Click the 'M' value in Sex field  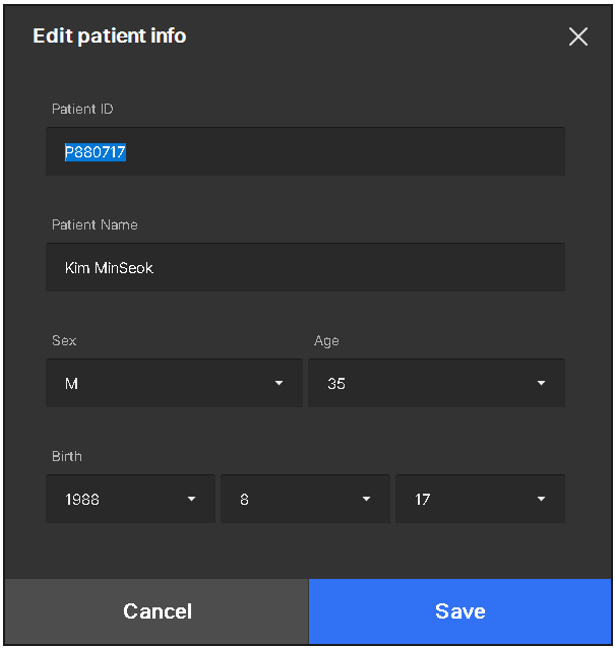point(71,384)
